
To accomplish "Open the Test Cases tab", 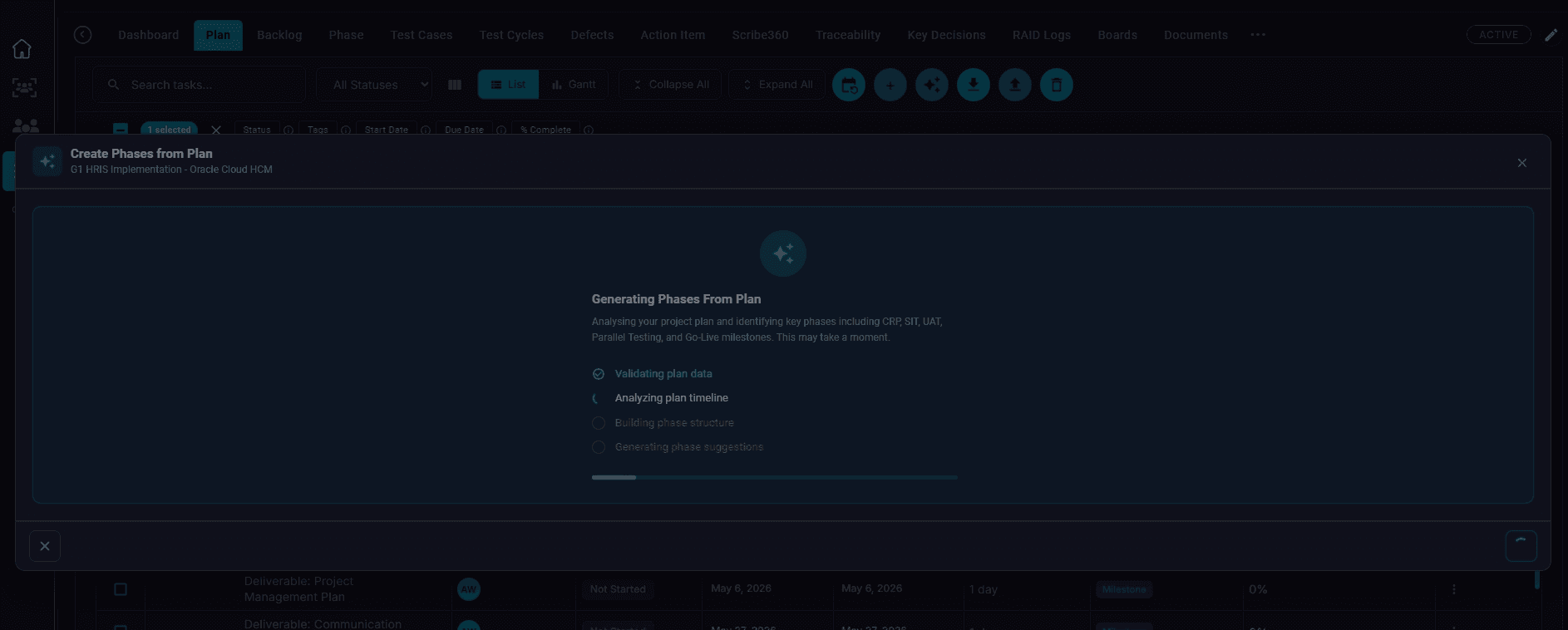I will [x=422, y=35].
